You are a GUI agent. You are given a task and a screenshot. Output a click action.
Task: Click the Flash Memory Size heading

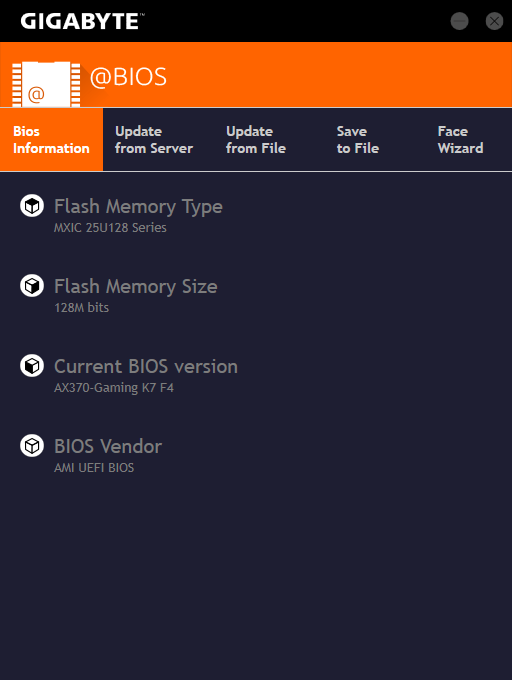click(x=136, y=287)
